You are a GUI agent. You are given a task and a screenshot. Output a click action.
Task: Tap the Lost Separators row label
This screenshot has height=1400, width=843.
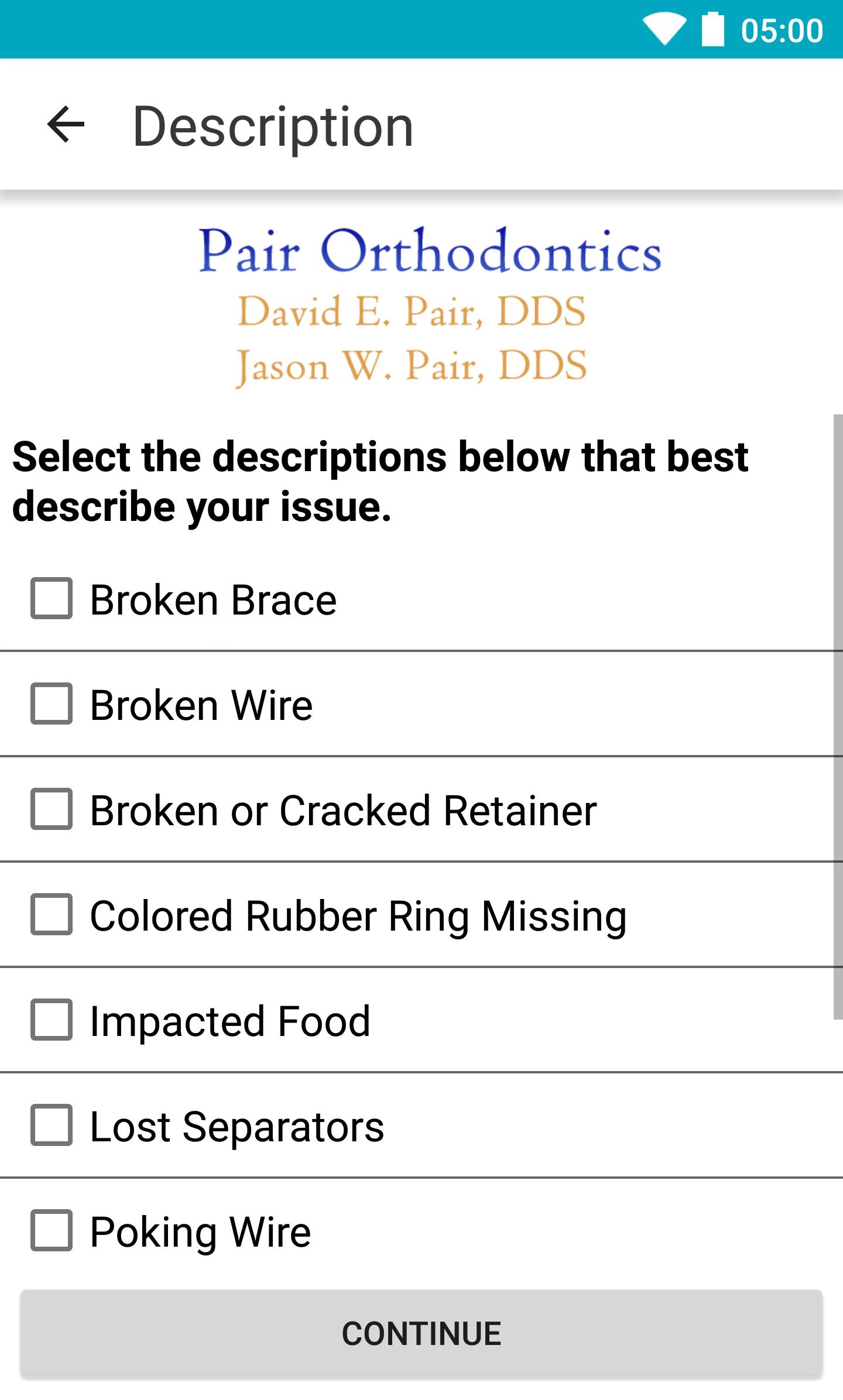(x=237, y=1128)
